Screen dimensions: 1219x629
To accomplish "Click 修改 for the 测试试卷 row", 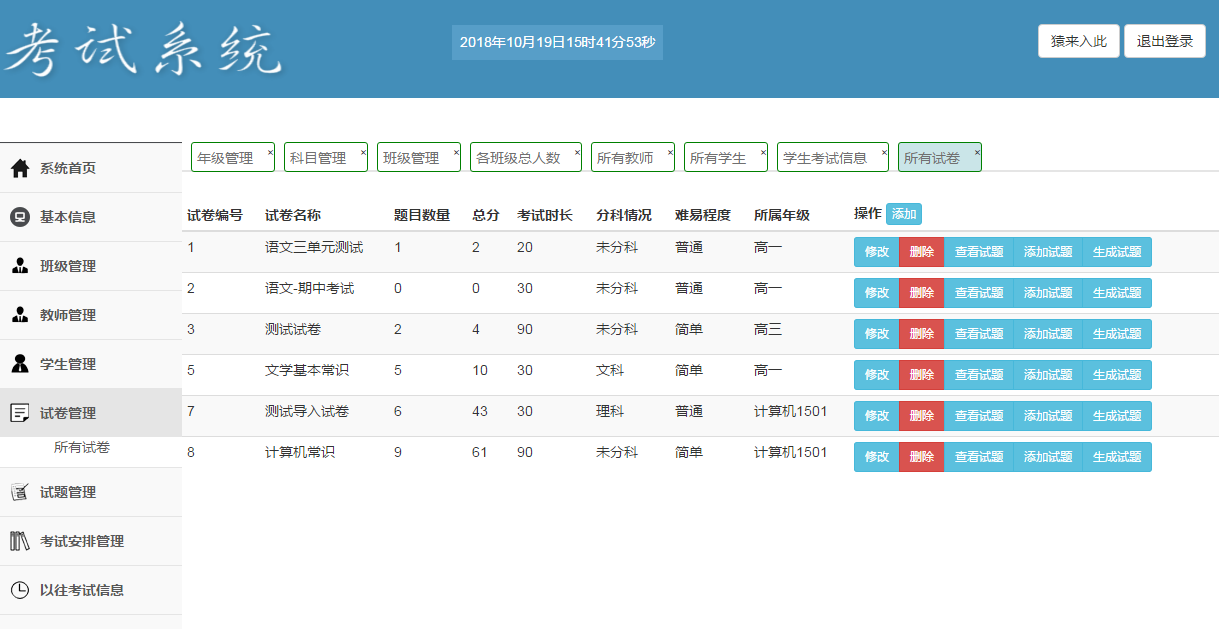I will point(876,333).
